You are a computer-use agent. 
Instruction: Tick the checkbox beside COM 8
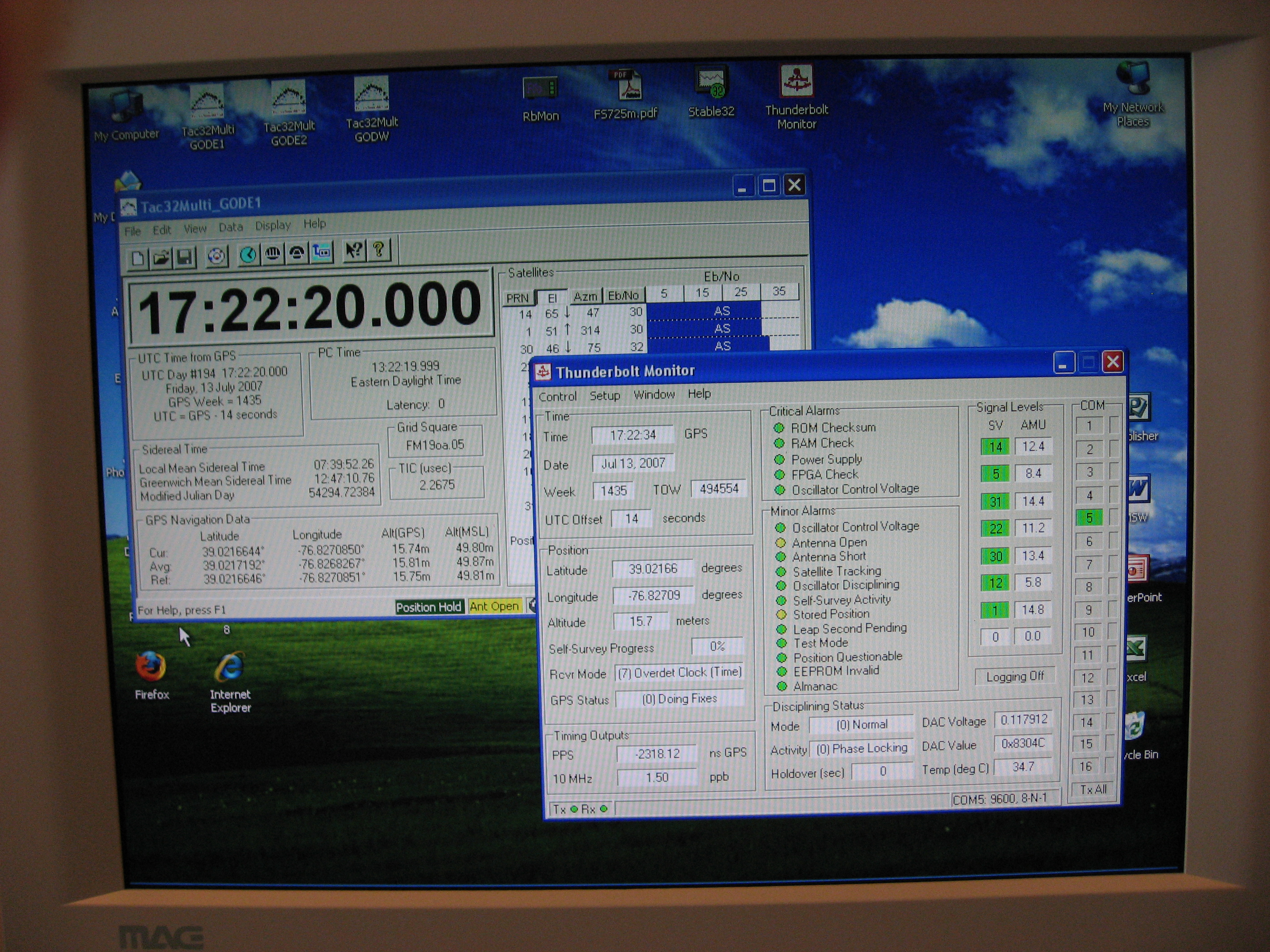[x=1113, y=586]
